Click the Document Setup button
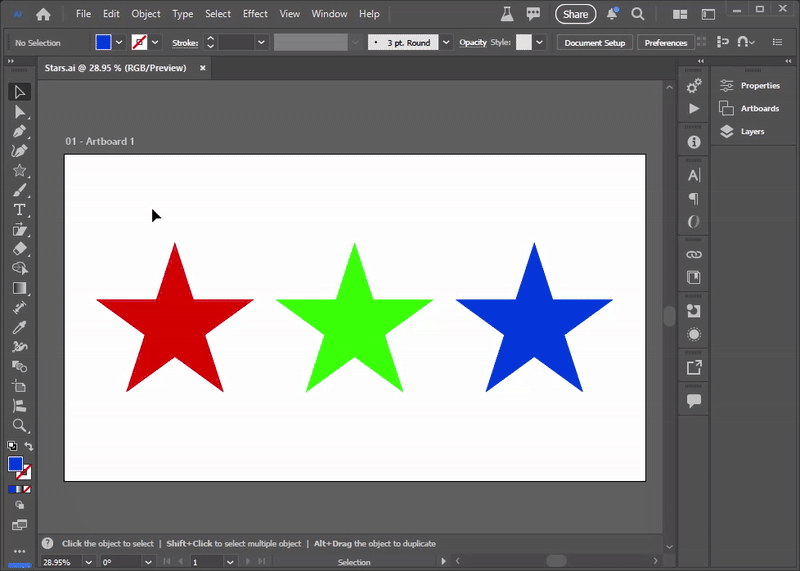Image resolution: width=800 pixels, height=571 pixels. coord(594,43)
